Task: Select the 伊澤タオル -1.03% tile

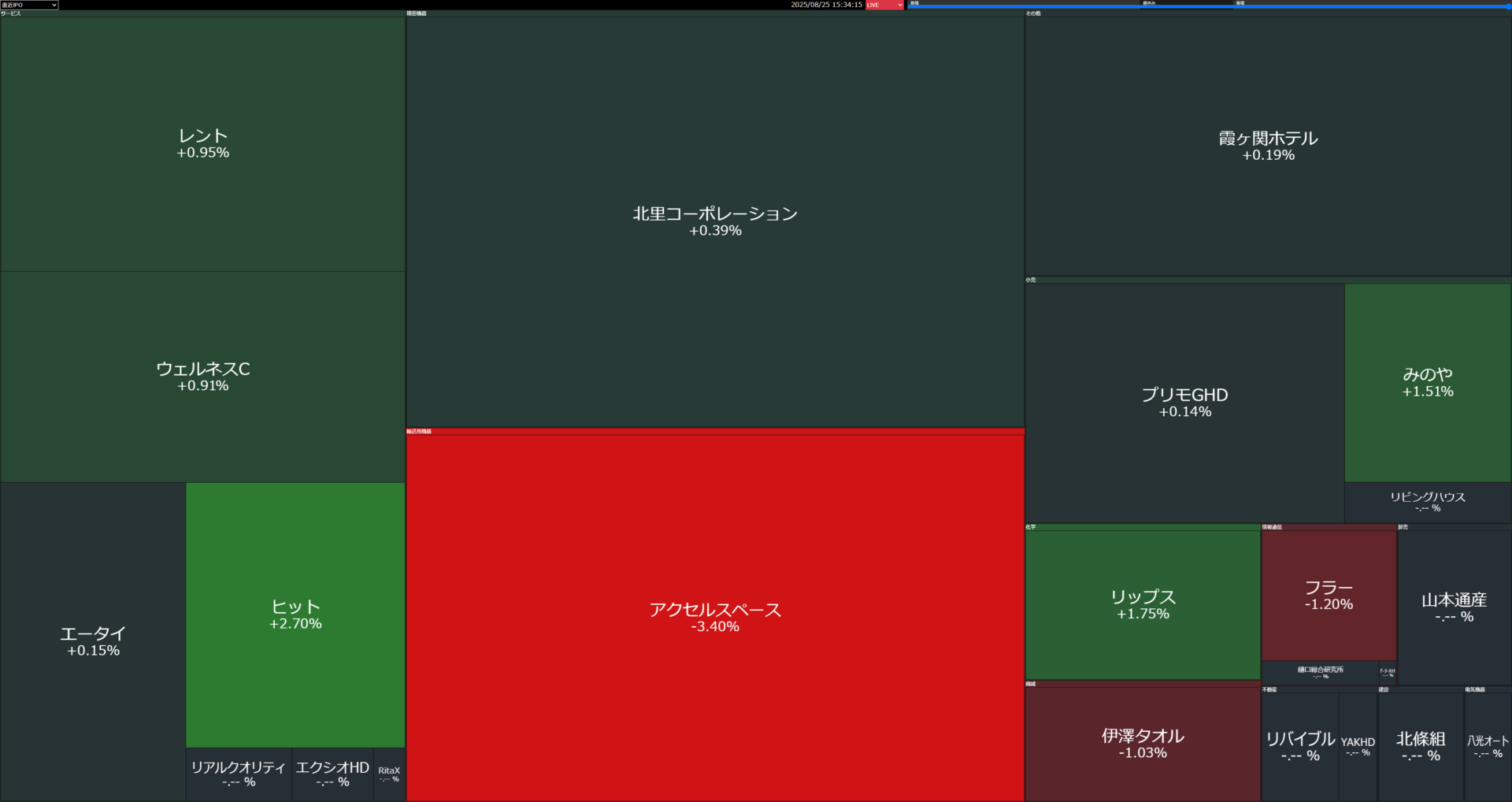Action: tap(1143, 744)
